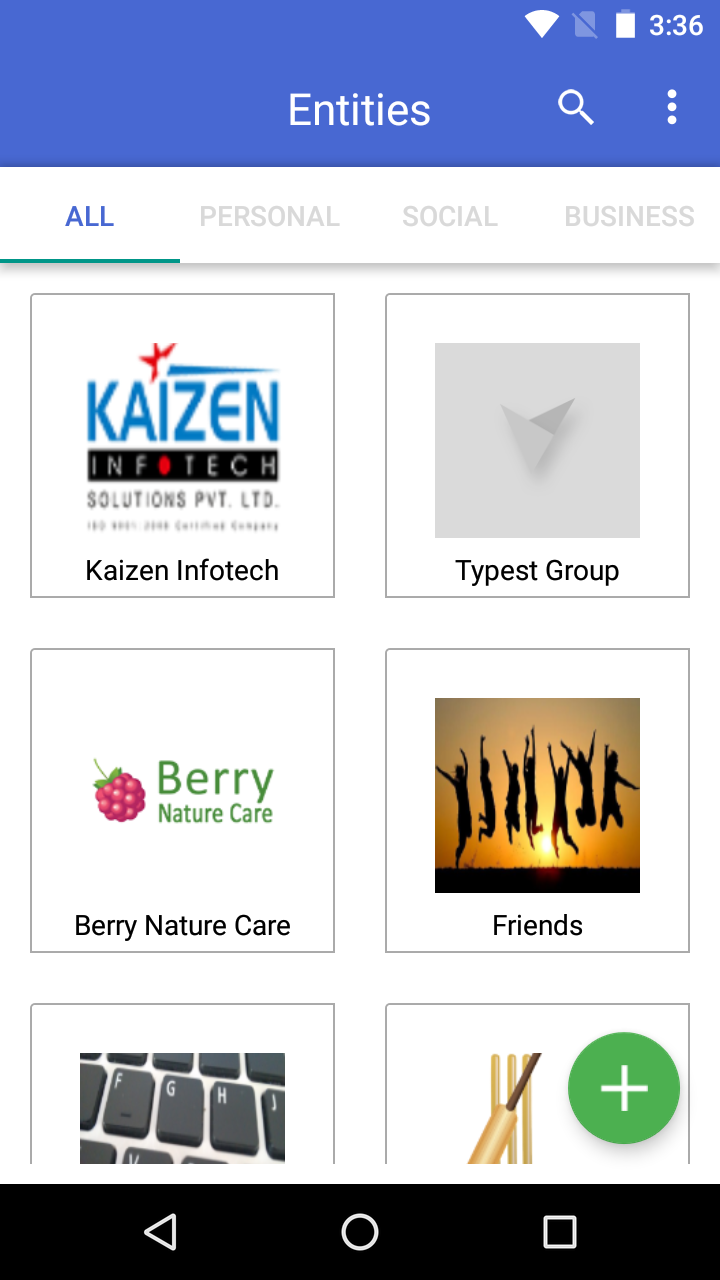
Task: Switch to the PERSONAL tab
Action: [x=270, y=216]
